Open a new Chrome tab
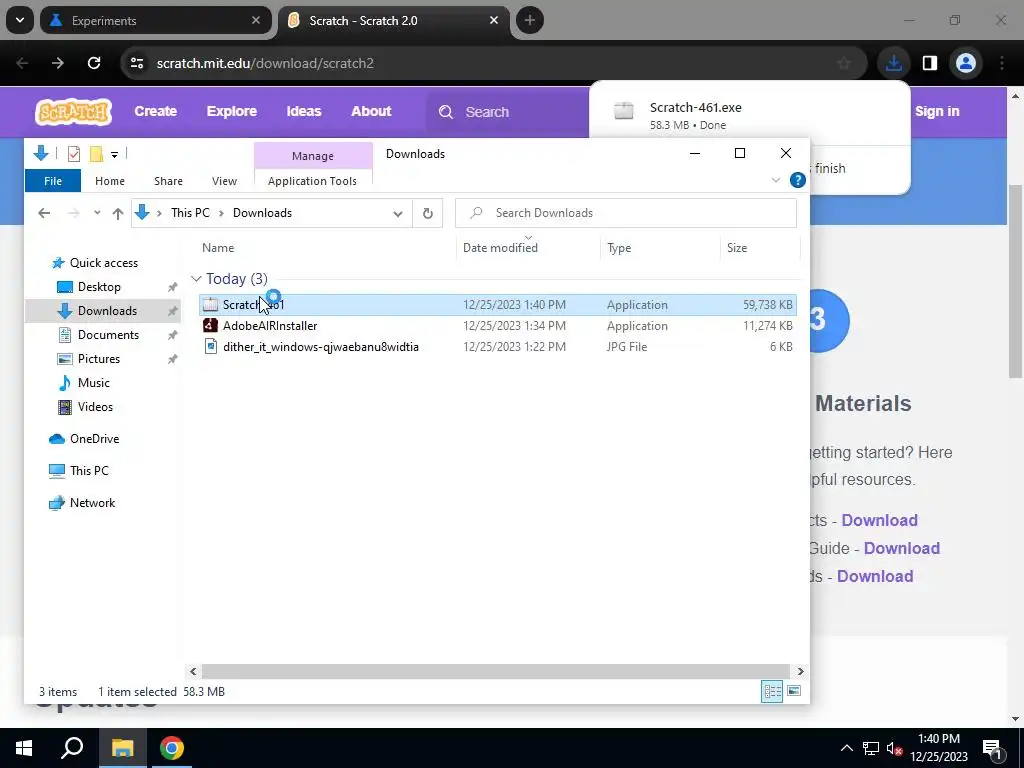The height and width of the screenshot is (768, 1024). click(530, 21)
